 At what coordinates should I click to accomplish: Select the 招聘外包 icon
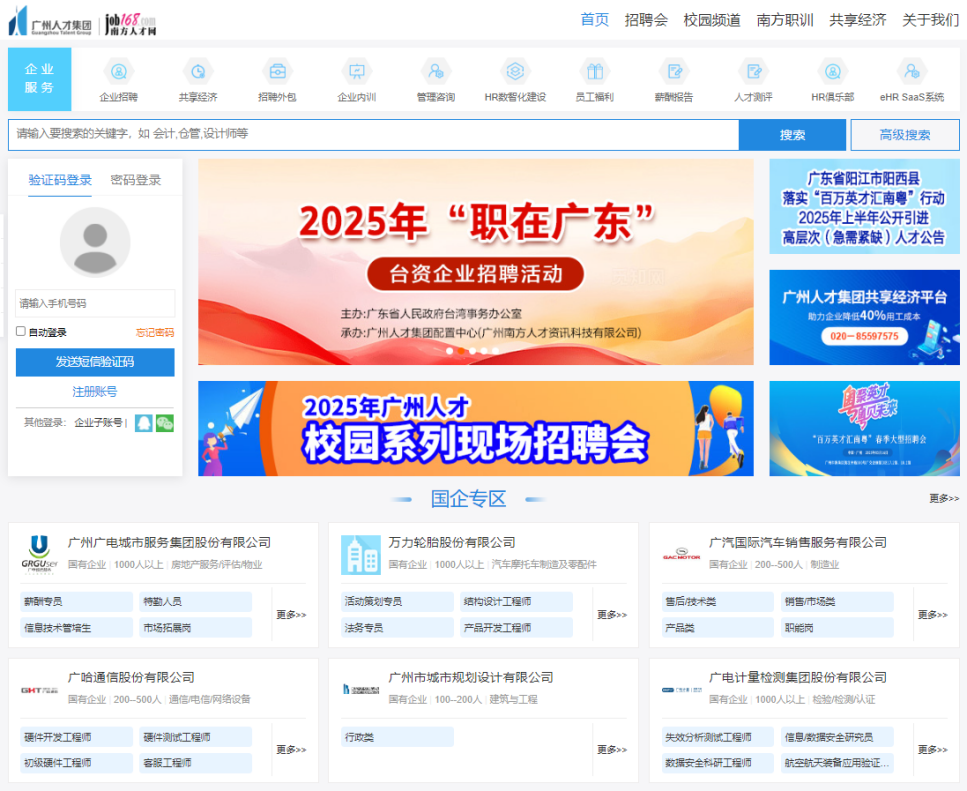tap(278, 72)
